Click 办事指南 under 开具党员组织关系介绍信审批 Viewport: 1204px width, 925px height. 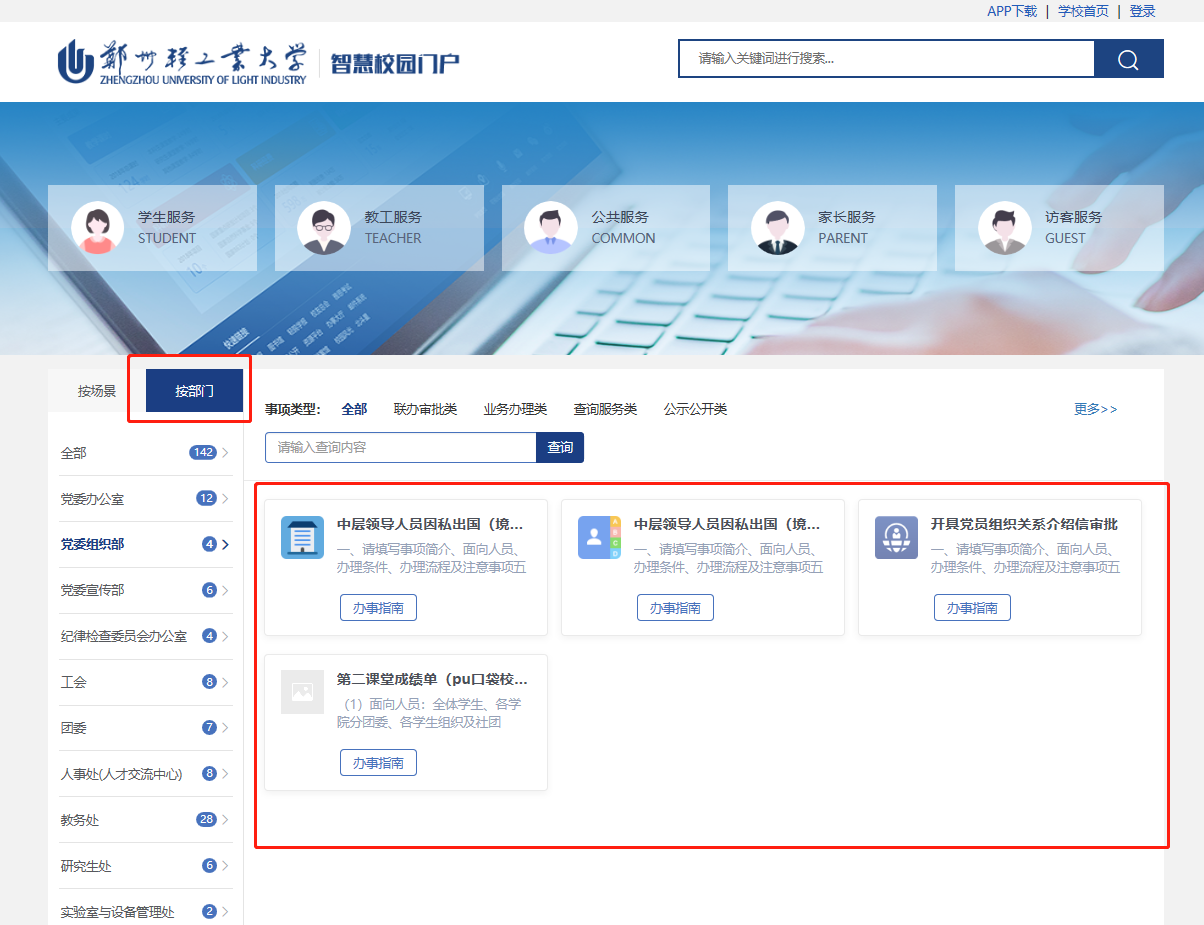[972, 608]
